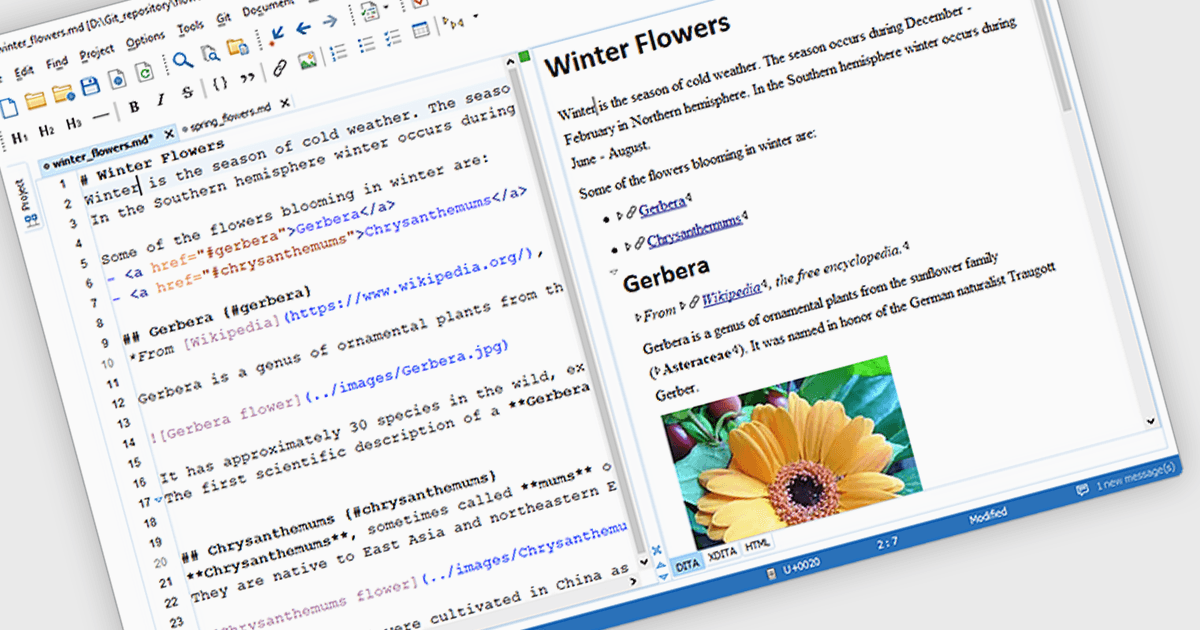The height and width of the screenshot is (630, 1200).
Task: Close the spring_flowers.md tab
Action: point(285,102)
